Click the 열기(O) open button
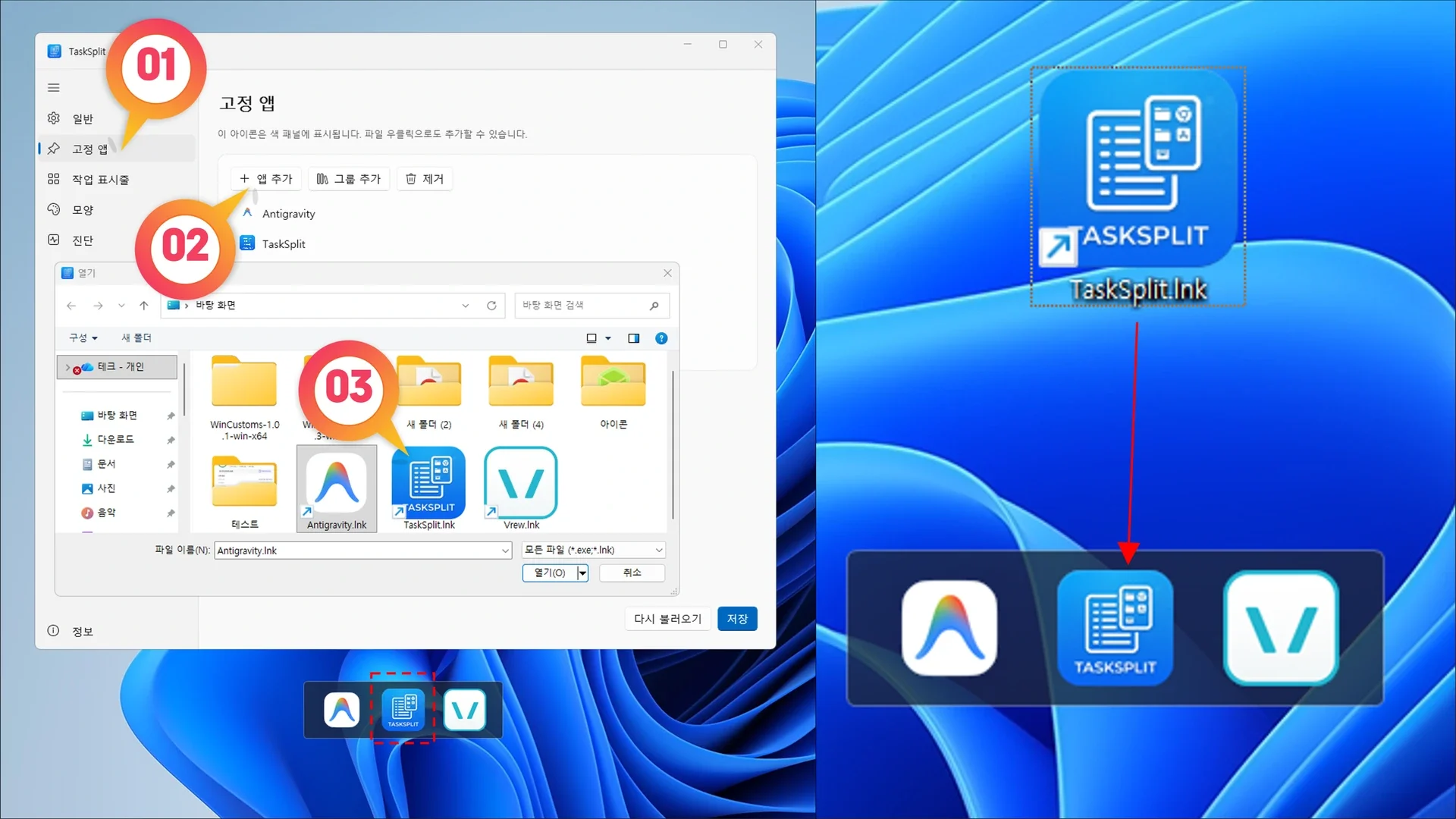Screen dimensions: 1456x819 coord(550,573)
